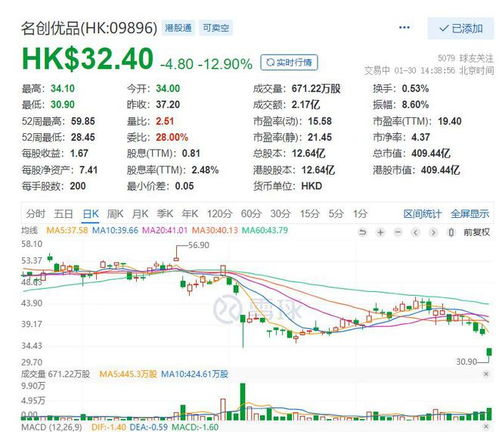Switch to the 五日 chart tab
Screen dimensions: 499x432
(63, 214)
